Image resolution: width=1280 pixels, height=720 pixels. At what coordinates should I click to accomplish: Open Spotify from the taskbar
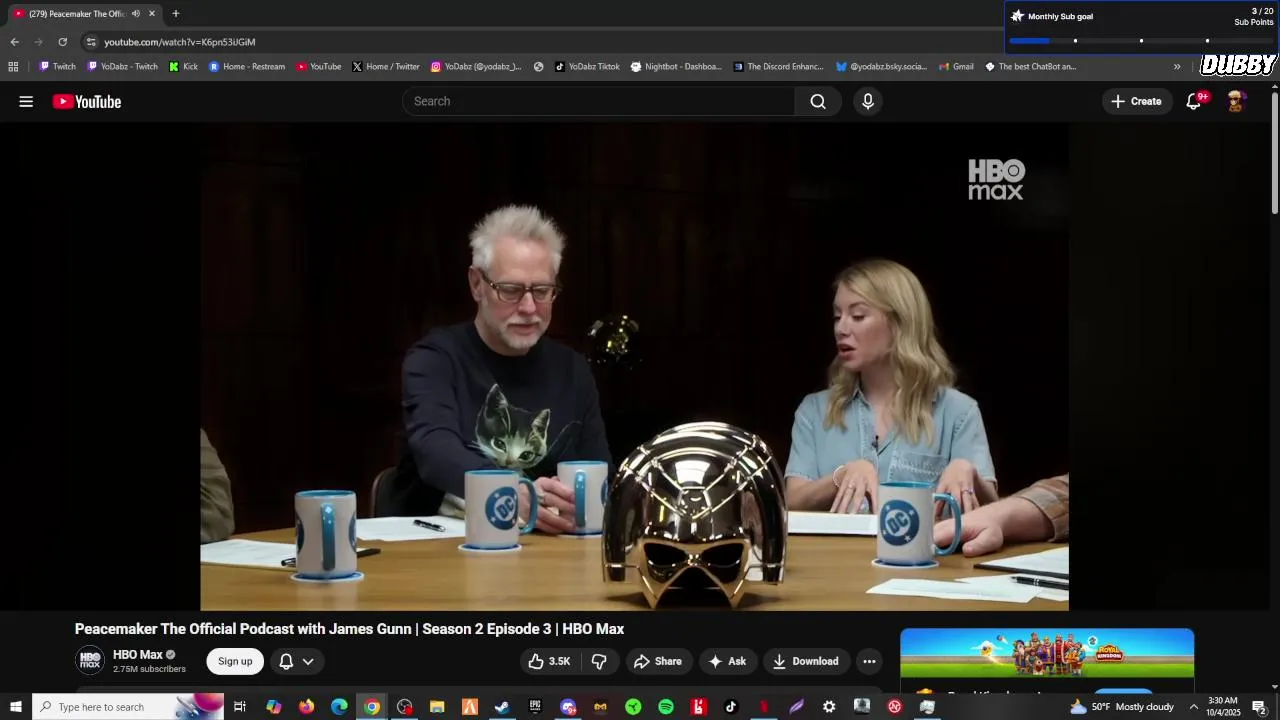point(666,707)
